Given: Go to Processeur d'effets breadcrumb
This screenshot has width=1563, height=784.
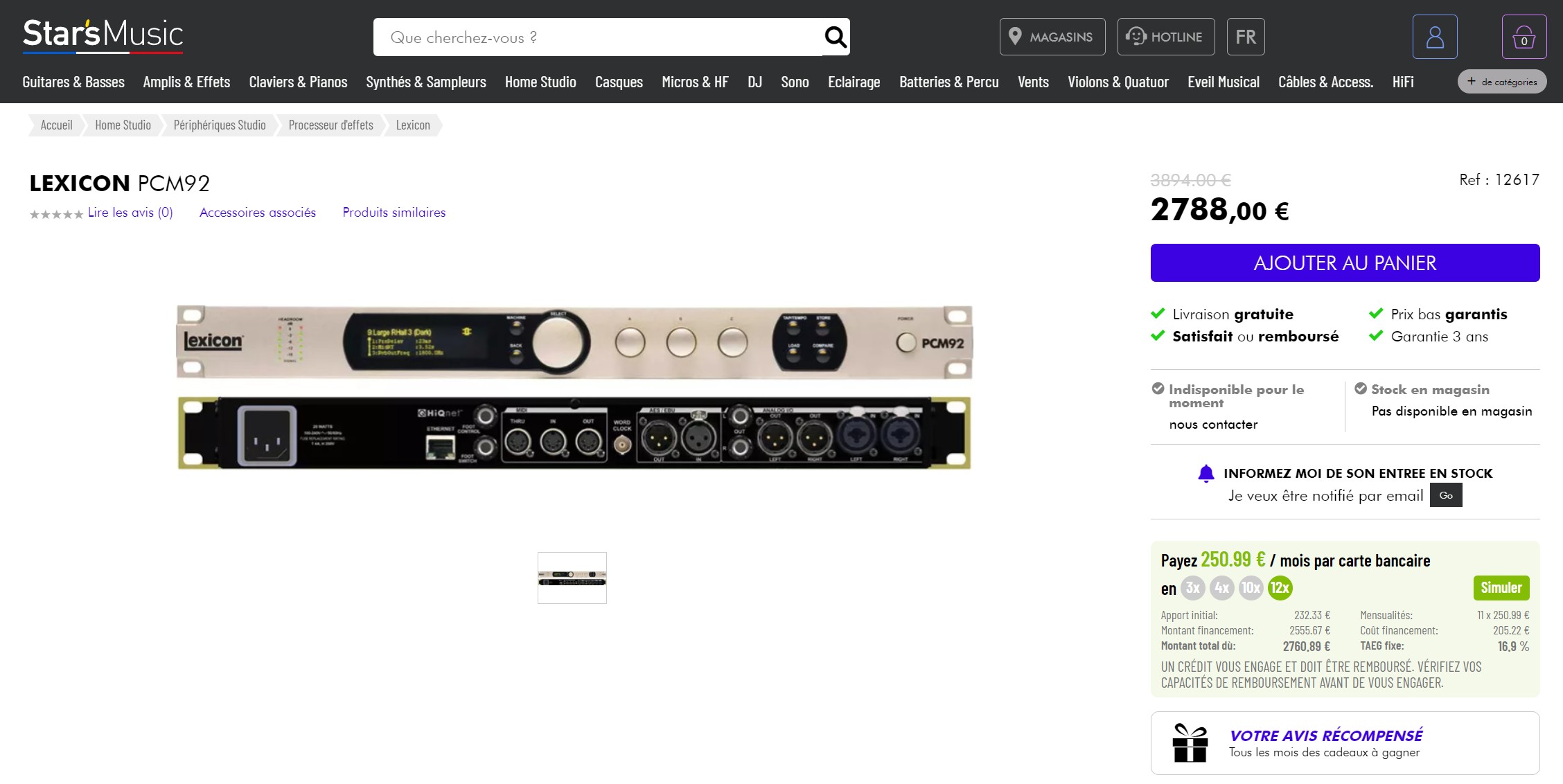Looking at the screenshot, I should 330,125.
